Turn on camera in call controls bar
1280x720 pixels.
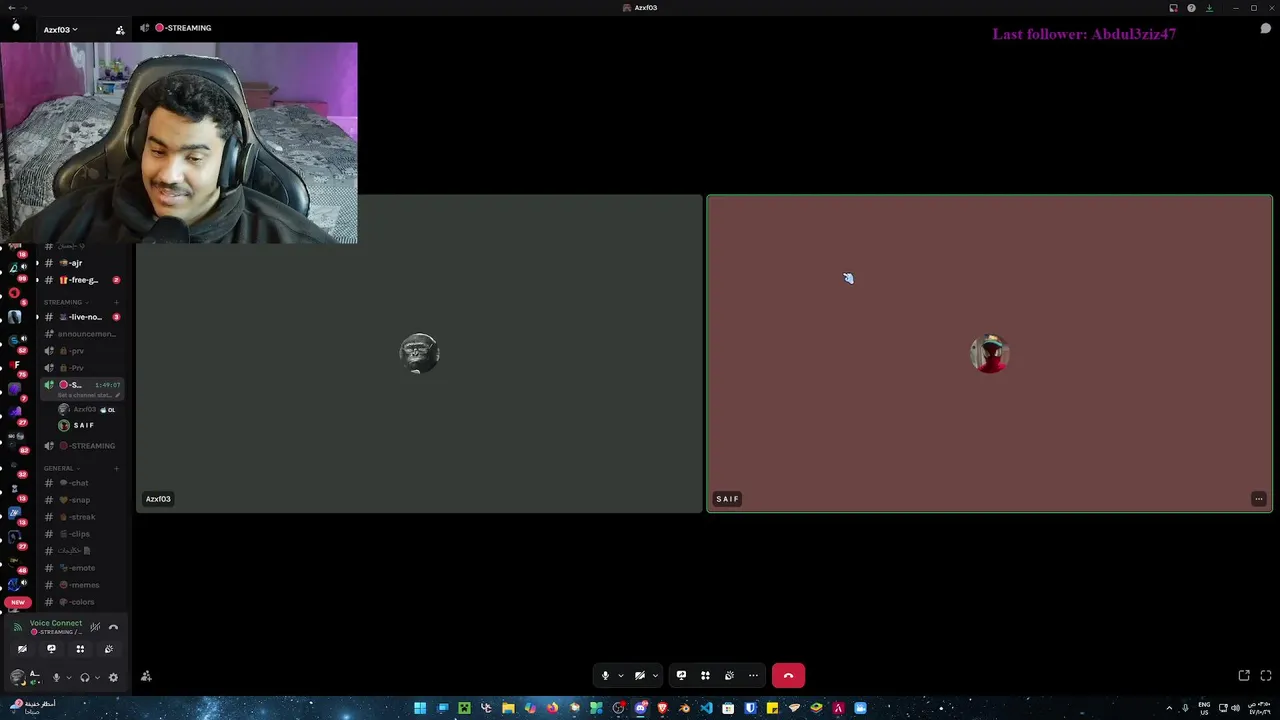pos(640,676)
